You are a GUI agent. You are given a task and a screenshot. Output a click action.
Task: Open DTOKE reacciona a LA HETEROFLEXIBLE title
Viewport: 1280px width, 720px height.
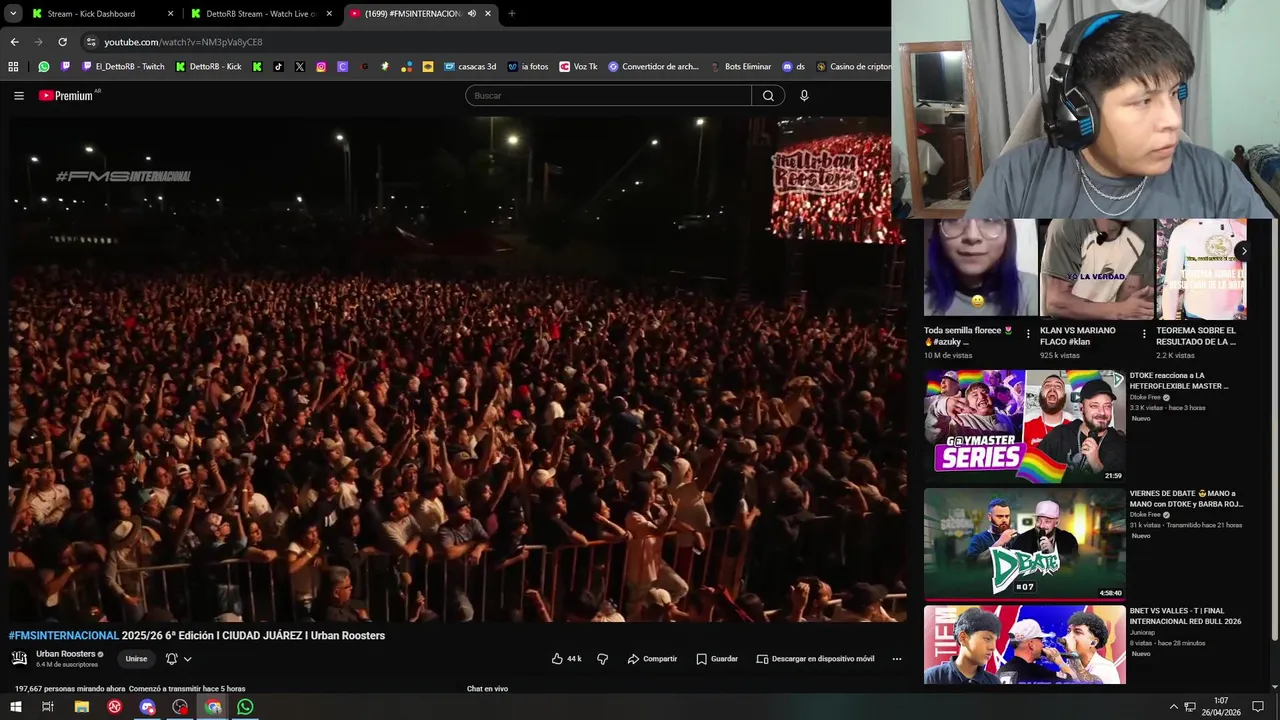coord(1179,381)
